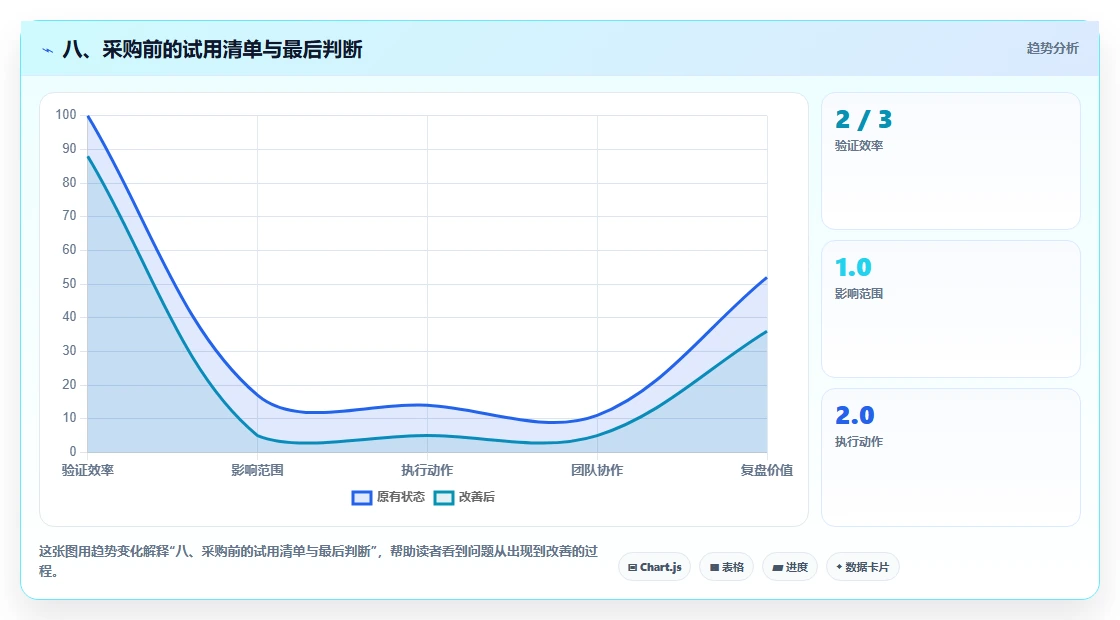Open the 1.0 影响范围 card
The image size is (1120, 620).
[951, 309]
